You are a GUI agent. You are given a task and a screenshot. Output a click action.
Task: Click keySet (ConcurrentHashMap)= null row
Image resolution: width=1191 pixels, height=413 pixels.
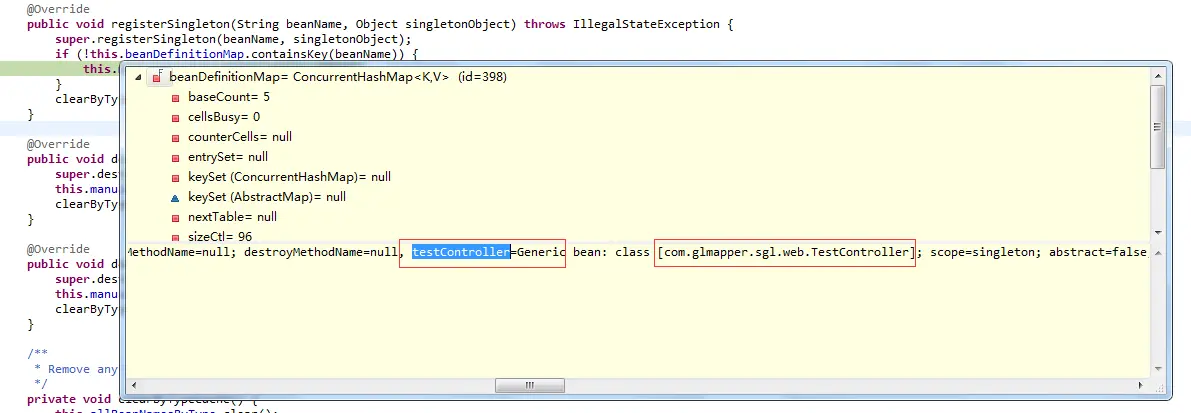pos(289,177)
